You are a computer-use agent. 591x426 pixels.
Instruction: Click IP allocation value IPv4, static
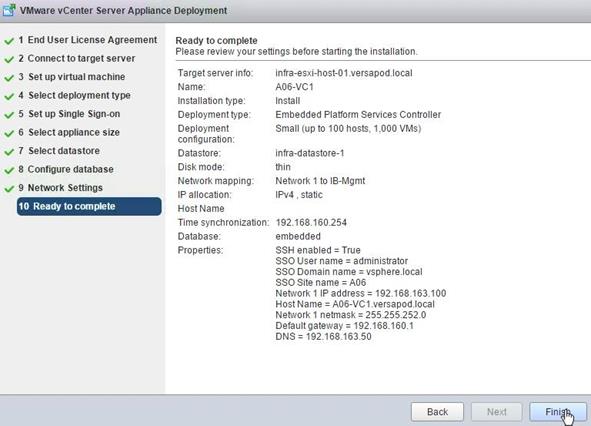299,195
